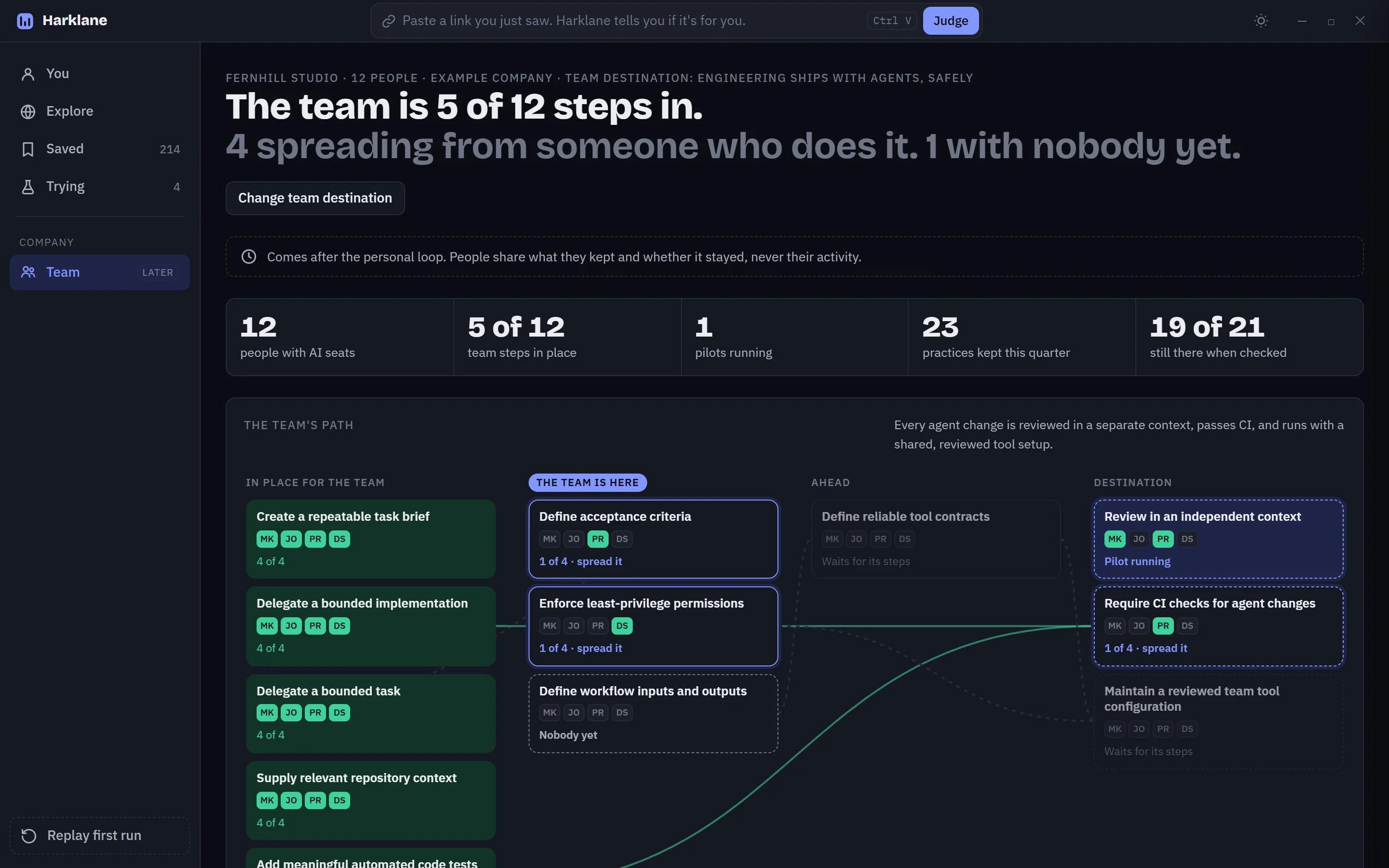
Task: Click the Judge button
Action: 951,21
